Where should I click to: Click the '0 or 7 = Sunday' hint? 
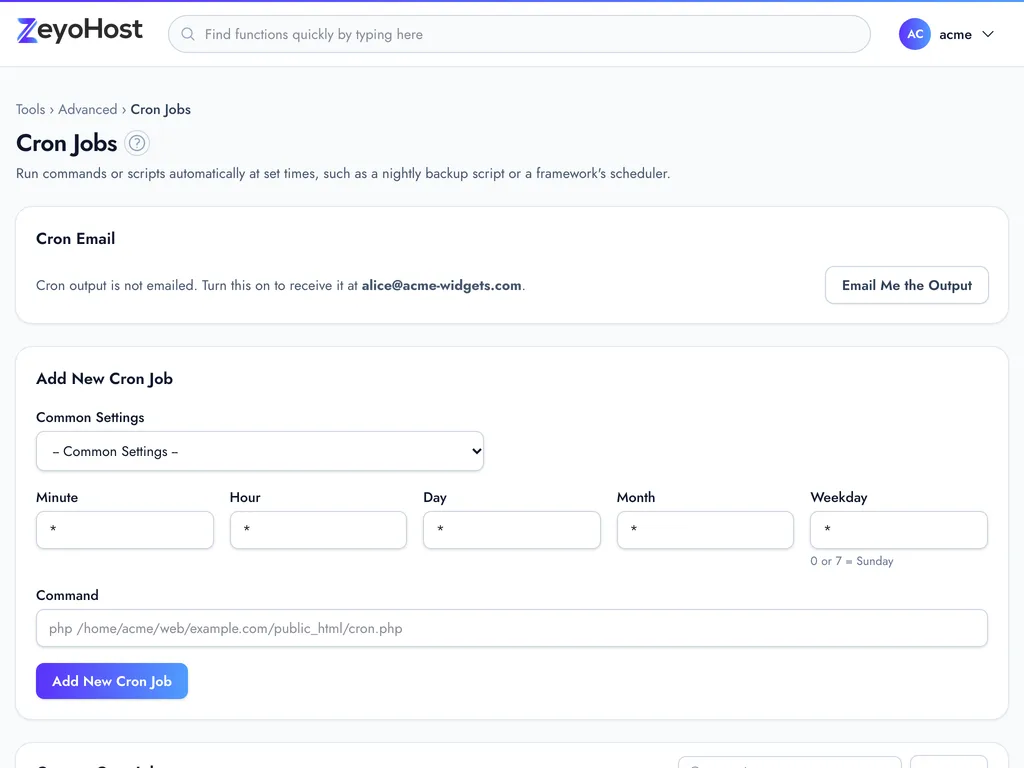click(x=852, y=561)
